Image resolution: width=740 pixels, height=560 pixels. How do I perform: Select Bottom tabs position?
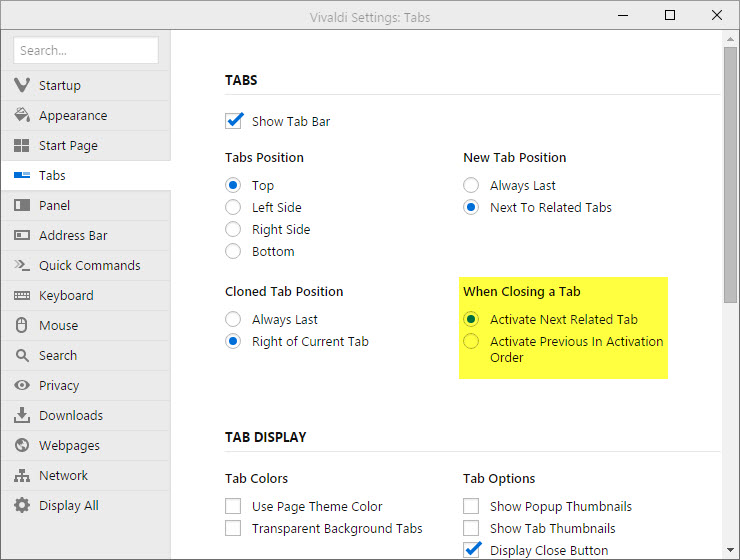[x=233, y=251]
